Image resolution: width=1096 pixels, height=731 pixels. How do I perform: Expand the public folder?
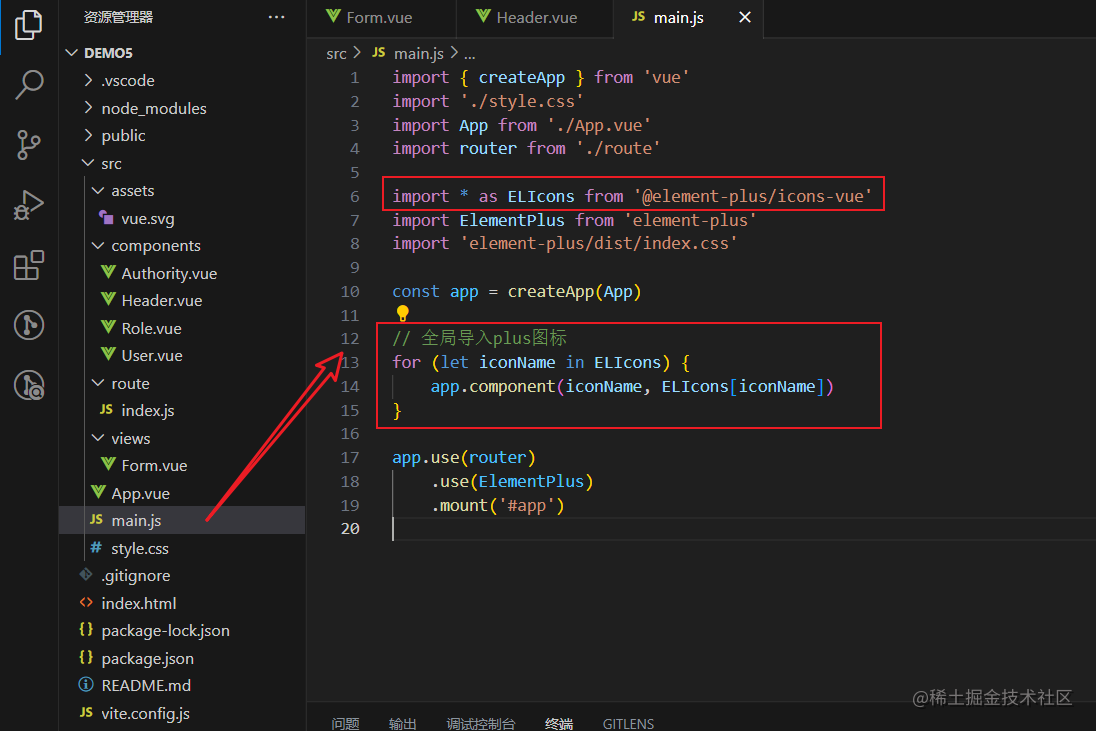(88, 135)
